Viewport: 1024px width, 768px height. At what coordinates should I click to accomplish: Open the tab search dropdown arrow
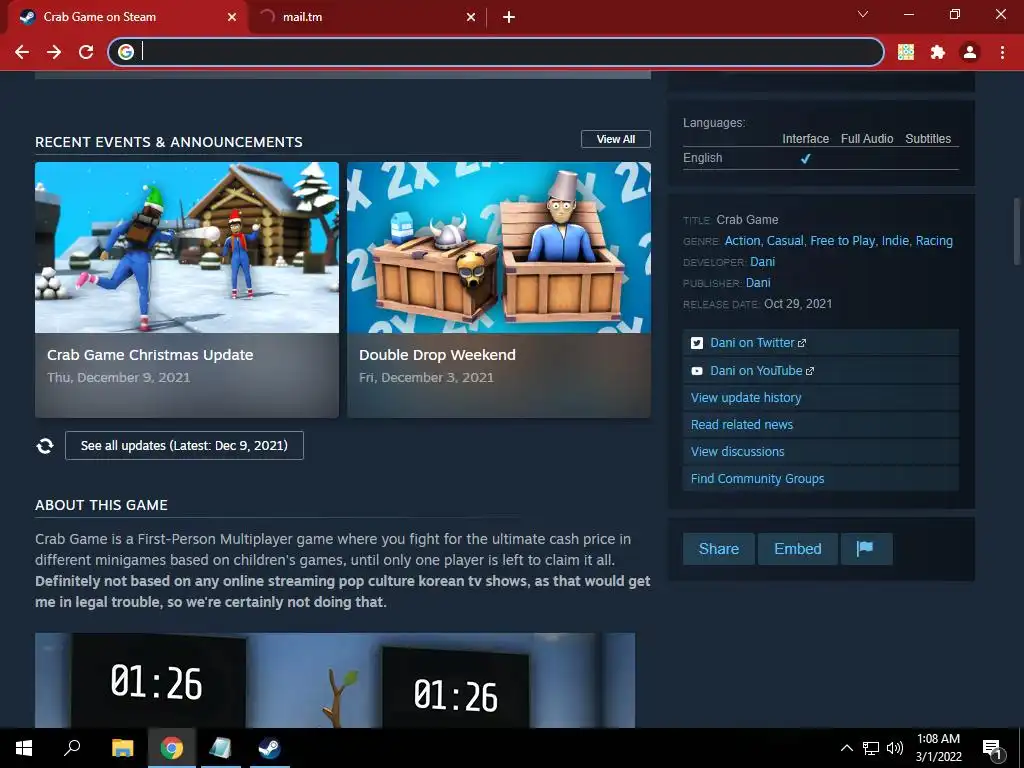point(863,14)
